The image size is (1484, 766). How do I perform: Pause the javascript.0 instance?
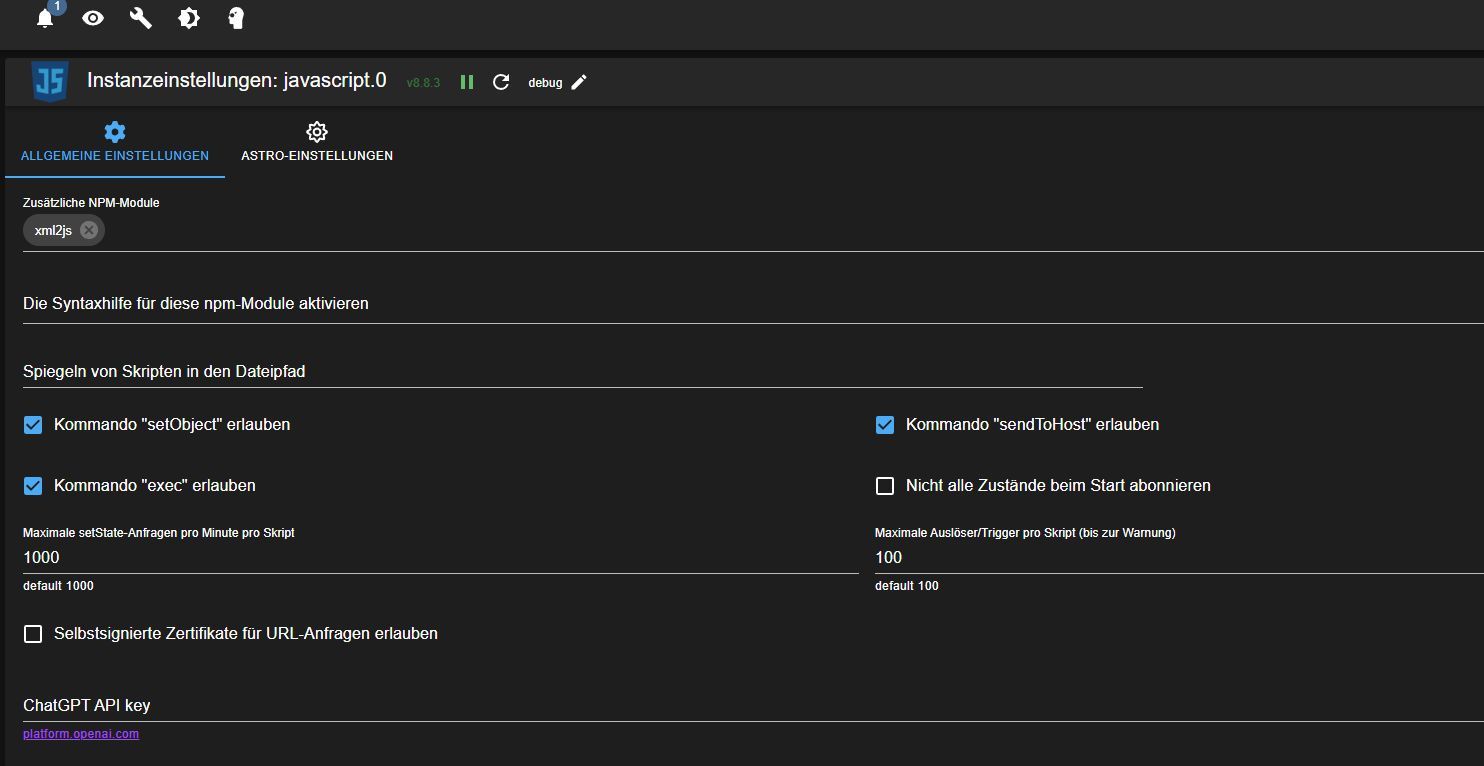[467, 82]
